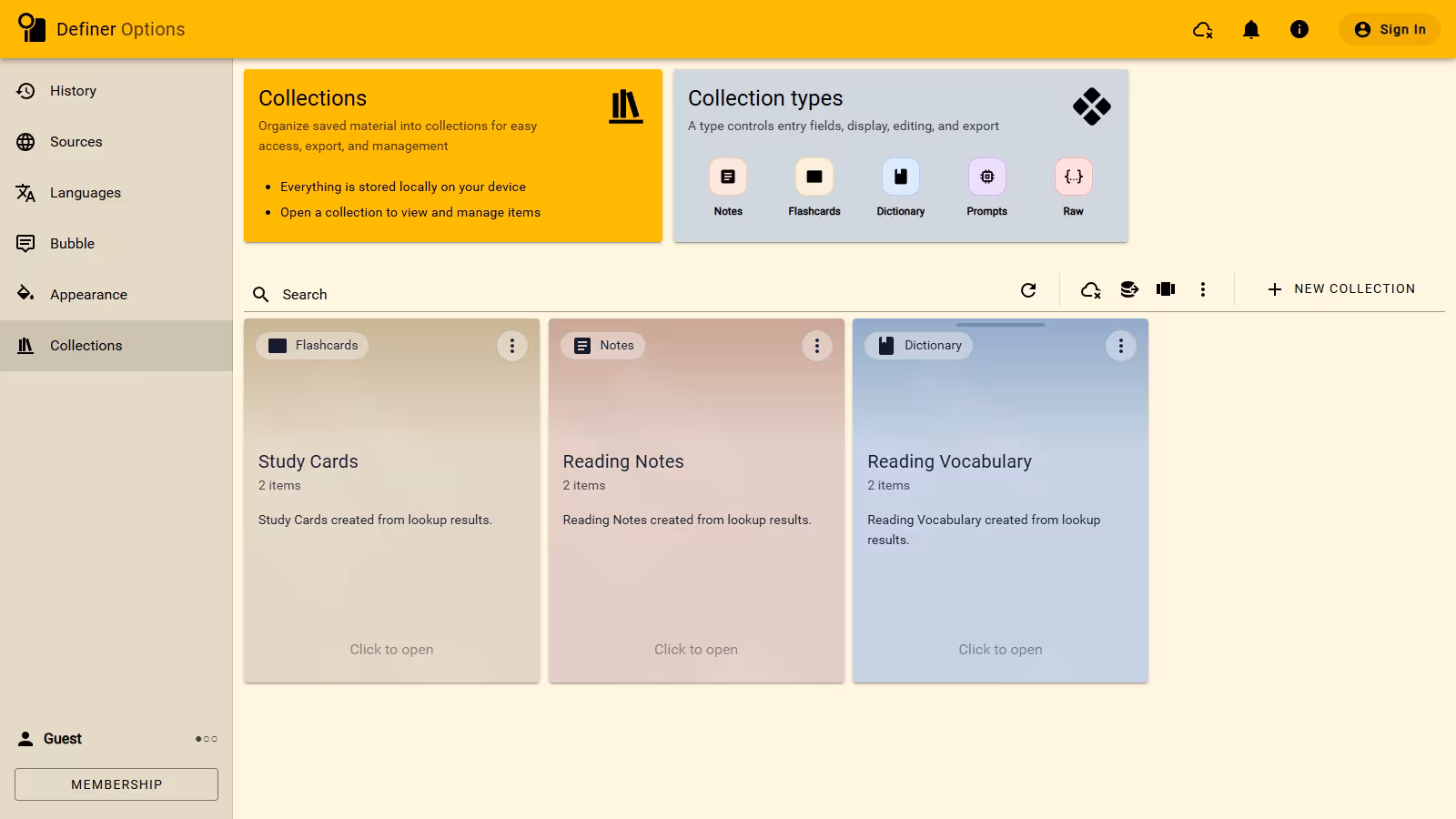This screenshot has width=1456, height=819.
Task: Select the Flashcards collection type icon
Action: (x=814, y=177)
